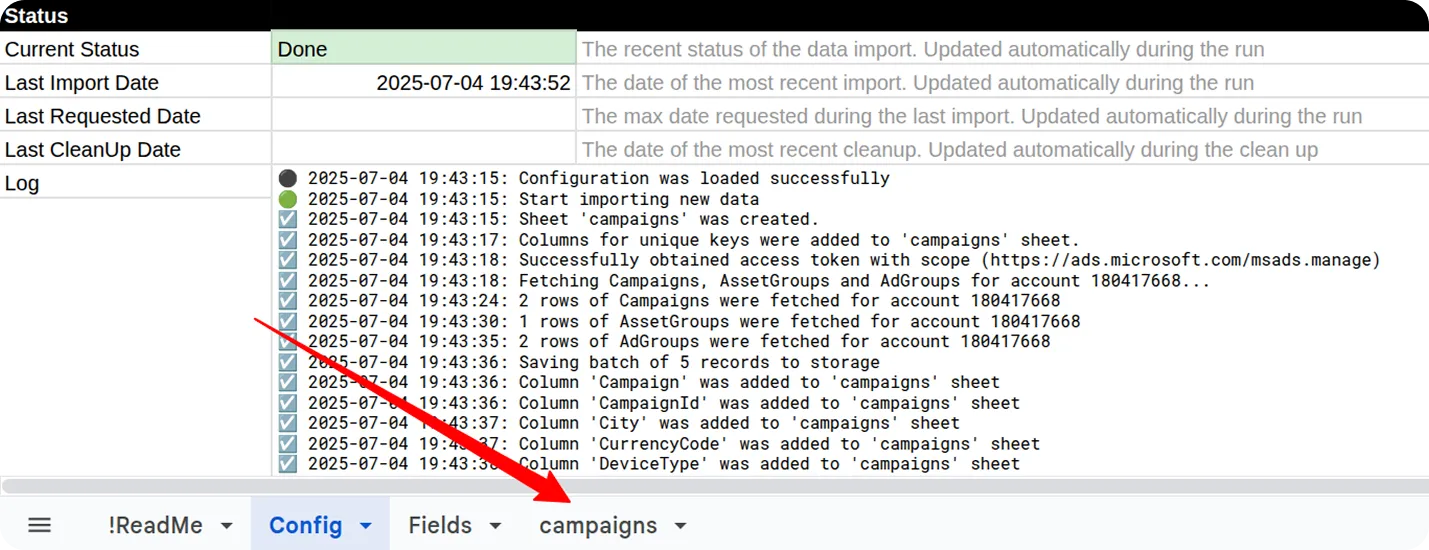
Task: Select the Current Status label cell
Action: (135, 49)
